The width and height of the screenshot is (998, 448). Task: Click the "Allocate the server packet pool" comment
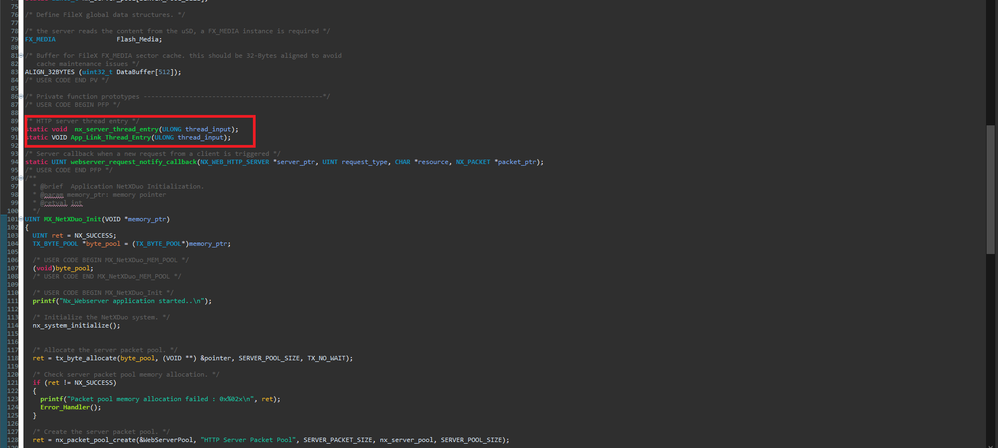click(x=105, y=349)
